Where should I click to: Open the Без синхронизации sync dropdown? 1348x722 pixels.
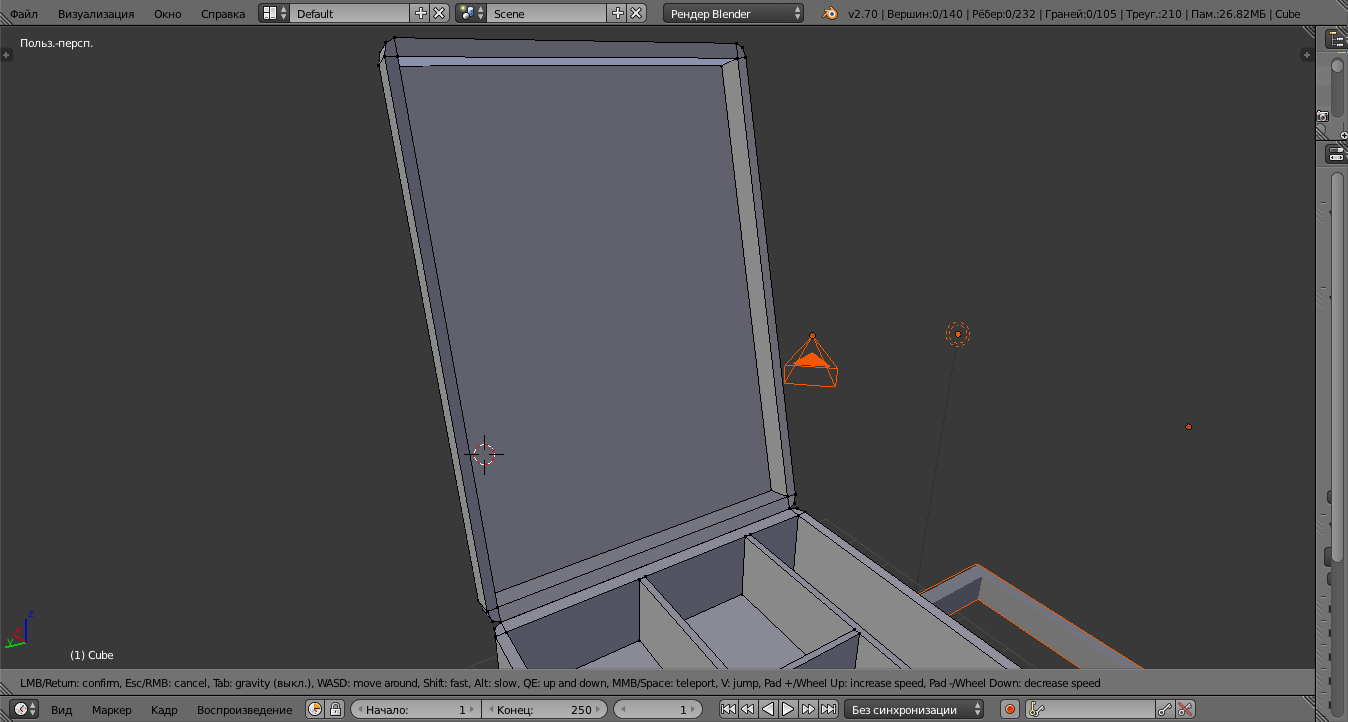[x=914, y=710]
